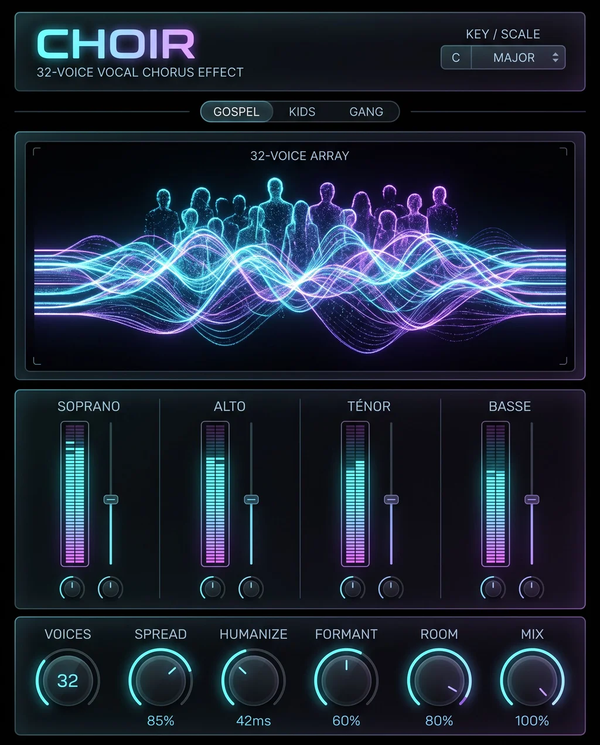Screen dimensions: 600x745
Task: Click the ROOM knob
Action: [439, 680]
